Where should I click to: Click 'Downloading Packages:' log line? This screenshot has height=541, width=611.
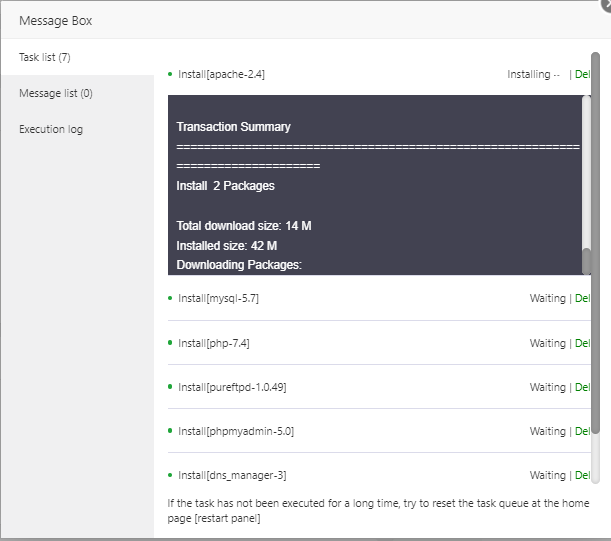pyautogui.click(x=239, y=265)
